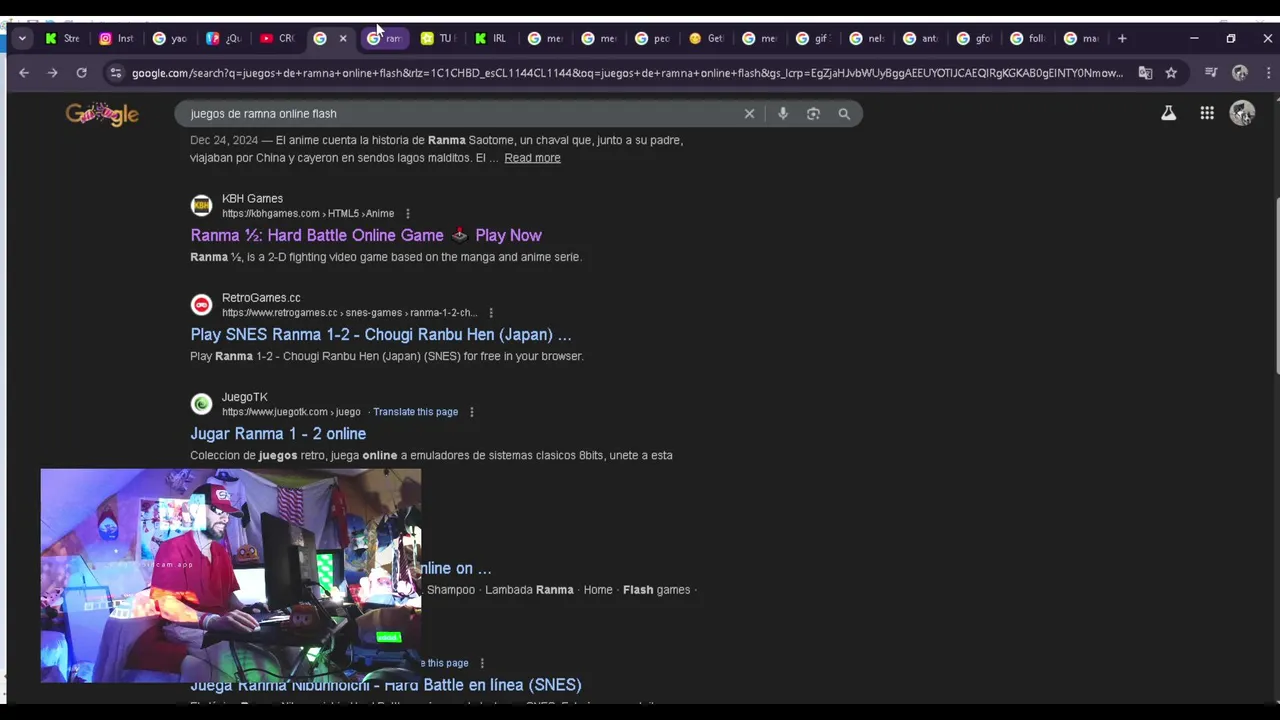Viewport: 1280px width, 720px height.
Task: Switch to the 'yao' Google tab
Action: pos(169,38)
